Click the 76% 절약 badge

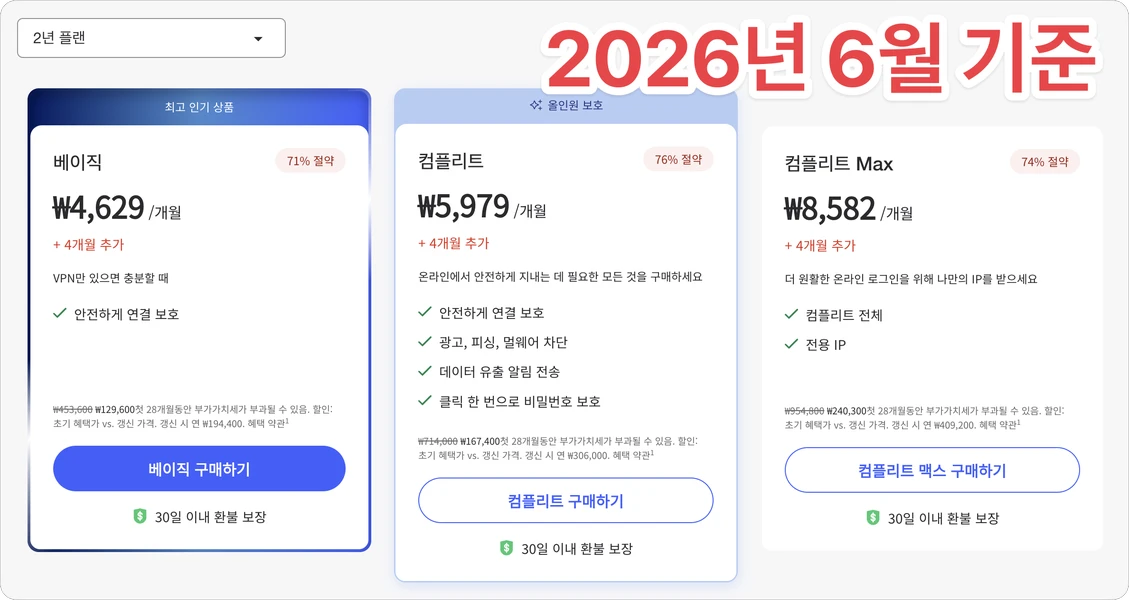678,159
